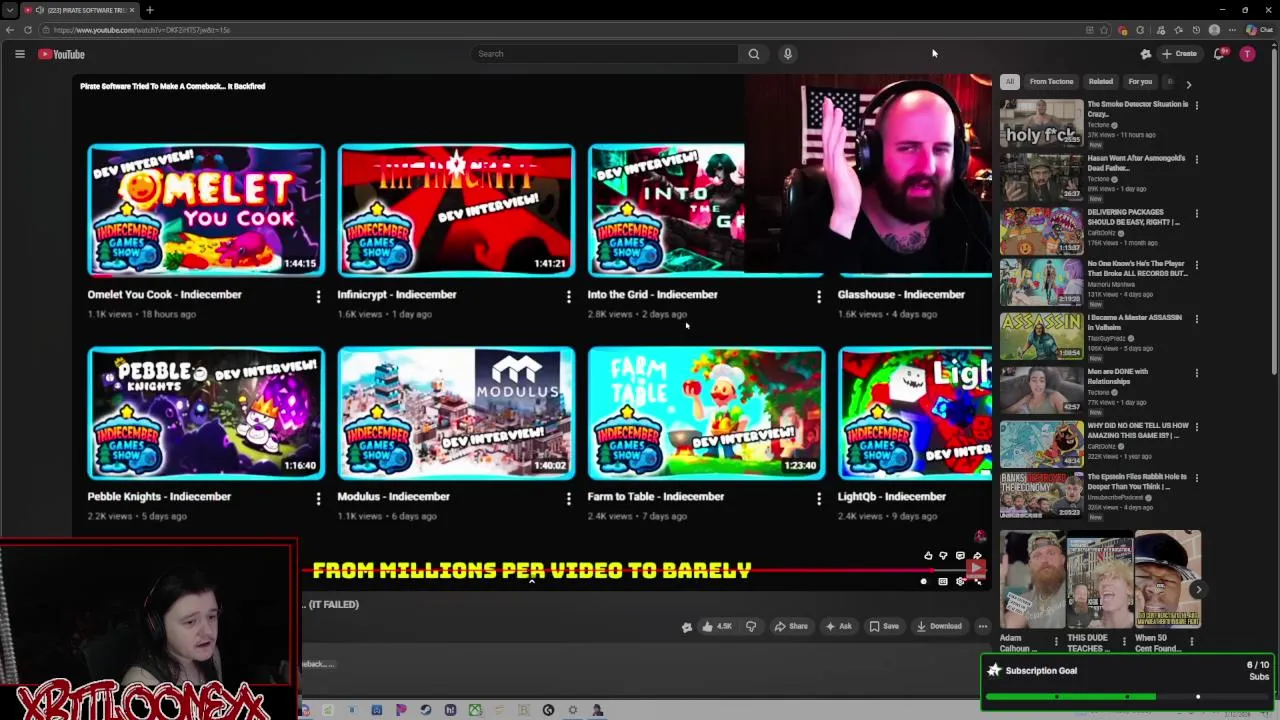The image size is (1280, 720).
Task: Open the Adam Calhoun short thumbnail
Action: 1032,580
